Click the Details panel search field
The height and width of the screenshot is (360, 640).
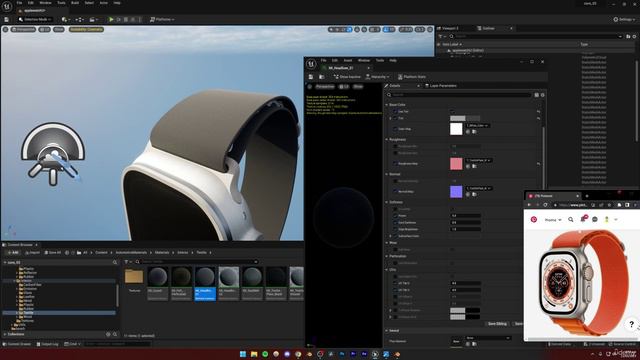pyautogui.click(x=459, y=95)
